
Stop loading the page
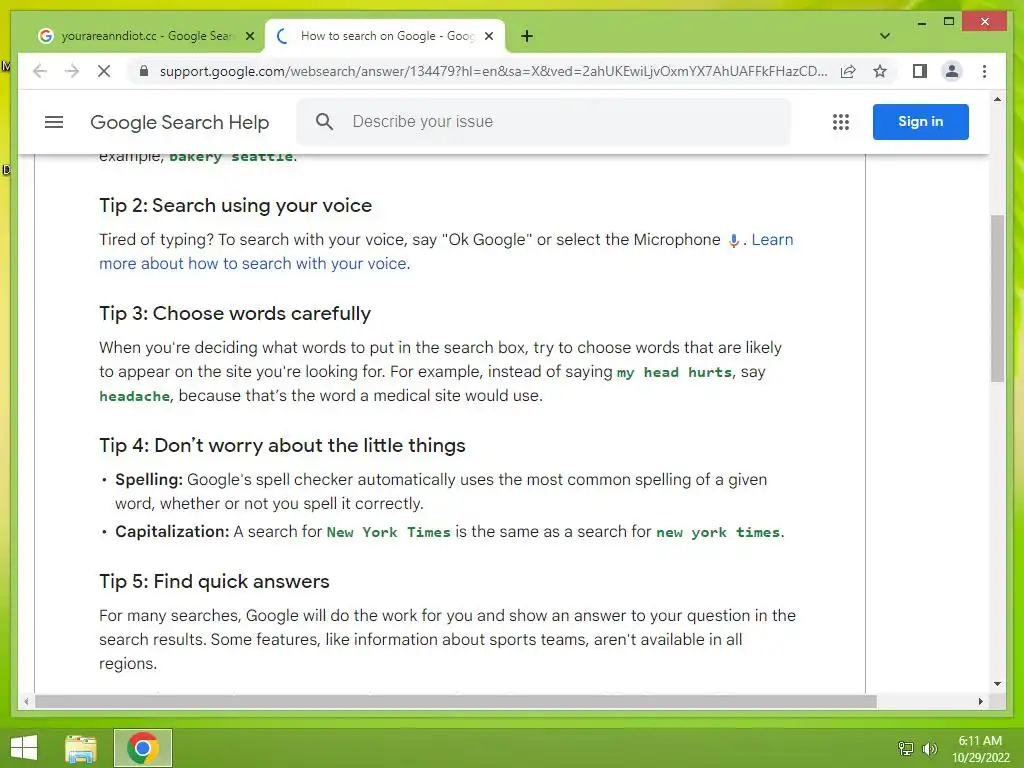tap(104, 71)
